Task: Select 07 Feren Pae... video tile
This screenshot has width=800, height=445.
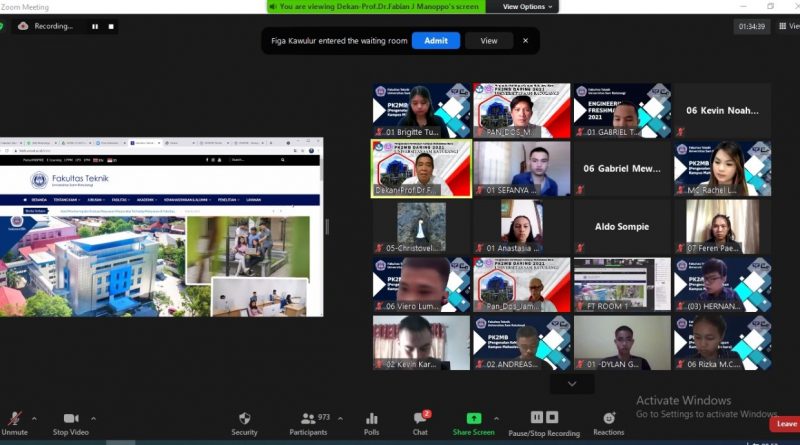Action: click(722, 227)
